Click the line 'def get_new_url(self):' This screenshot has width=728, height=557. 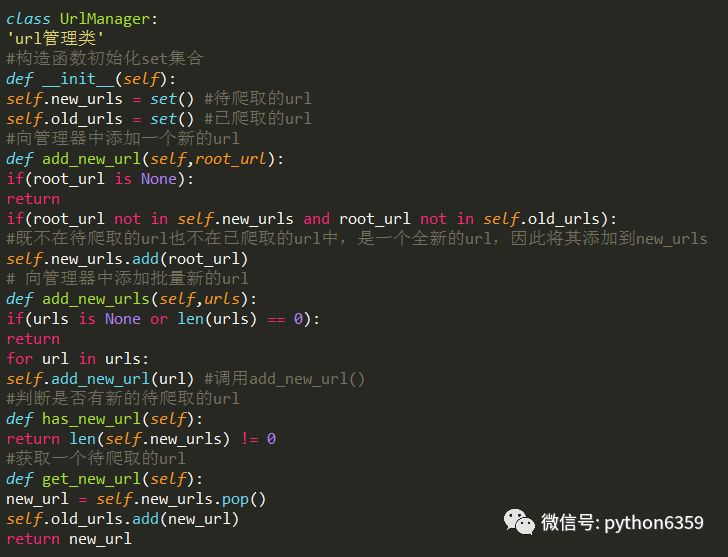pyautogui.click(x=104, y=479)
